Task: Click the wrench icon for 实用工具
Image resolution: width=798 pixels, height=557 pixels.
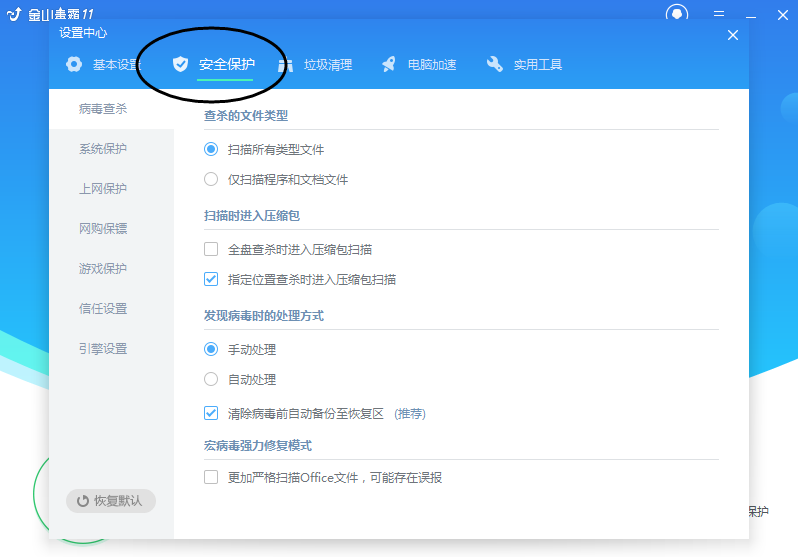Action: pos(495,65)
